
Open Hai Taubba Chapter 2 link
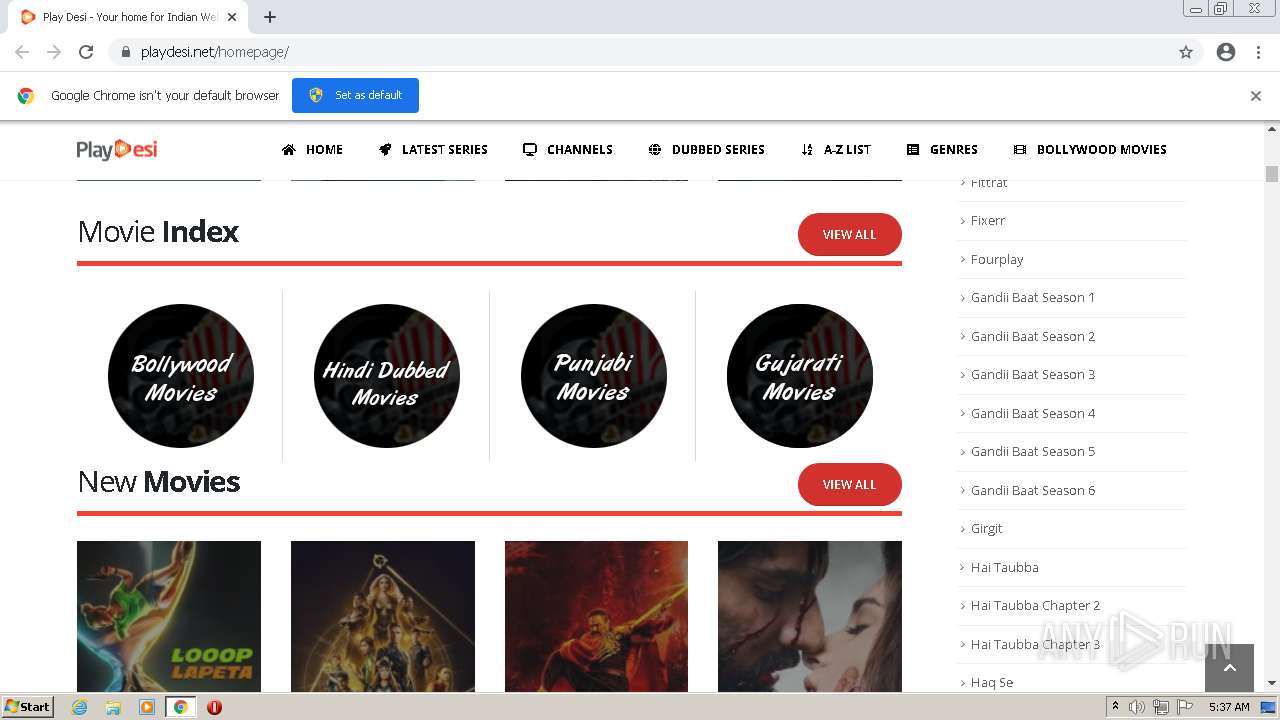point(1035,605)
